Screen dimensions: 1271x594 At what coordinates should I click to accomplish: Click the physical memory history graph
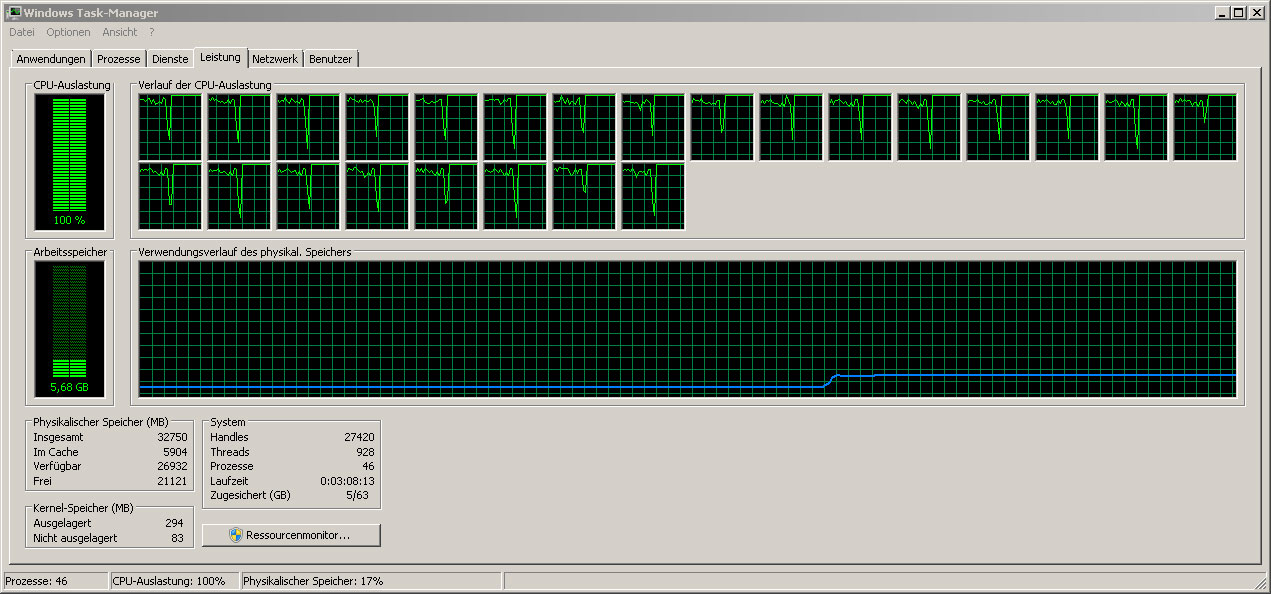(x=688, y=329)
